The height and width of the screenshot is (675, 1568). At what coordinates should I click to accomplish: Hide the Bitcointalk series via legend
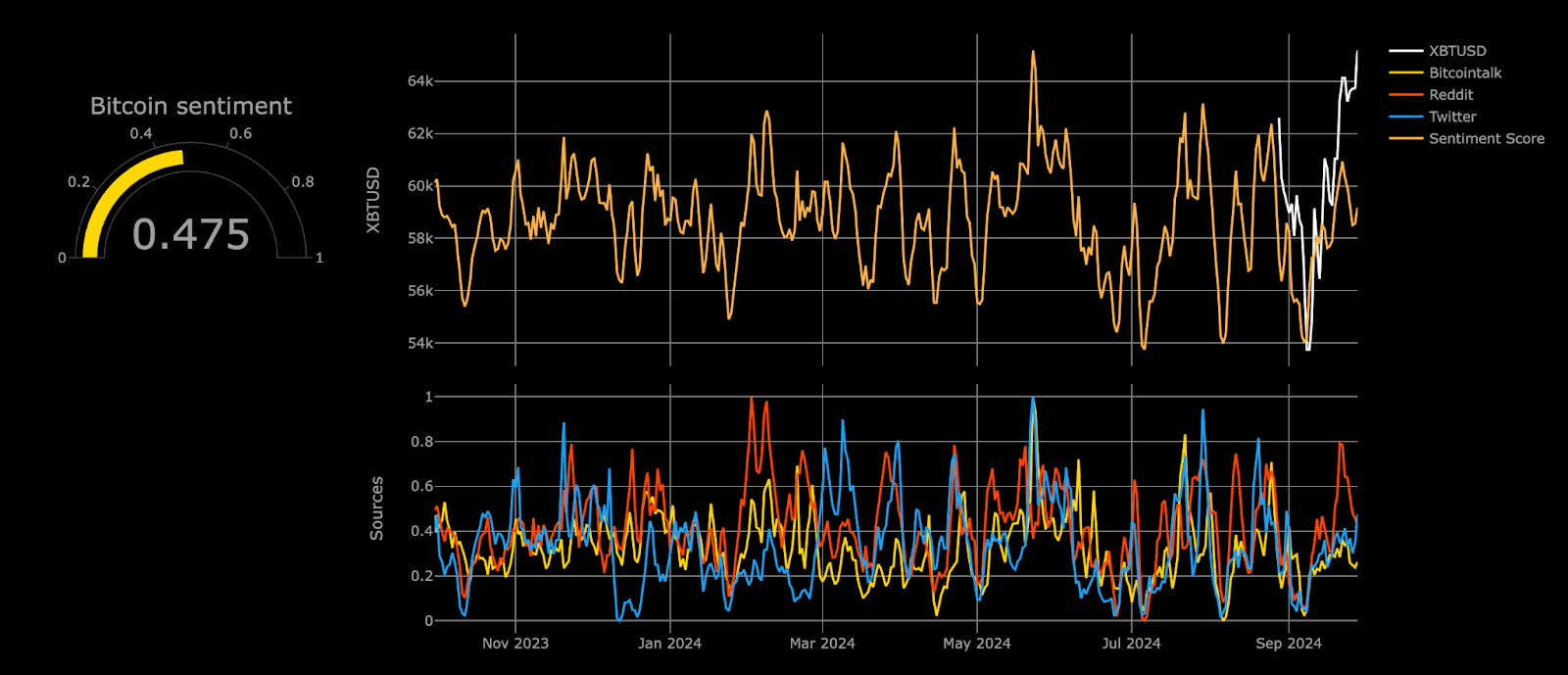click(x=1464, y=72)
